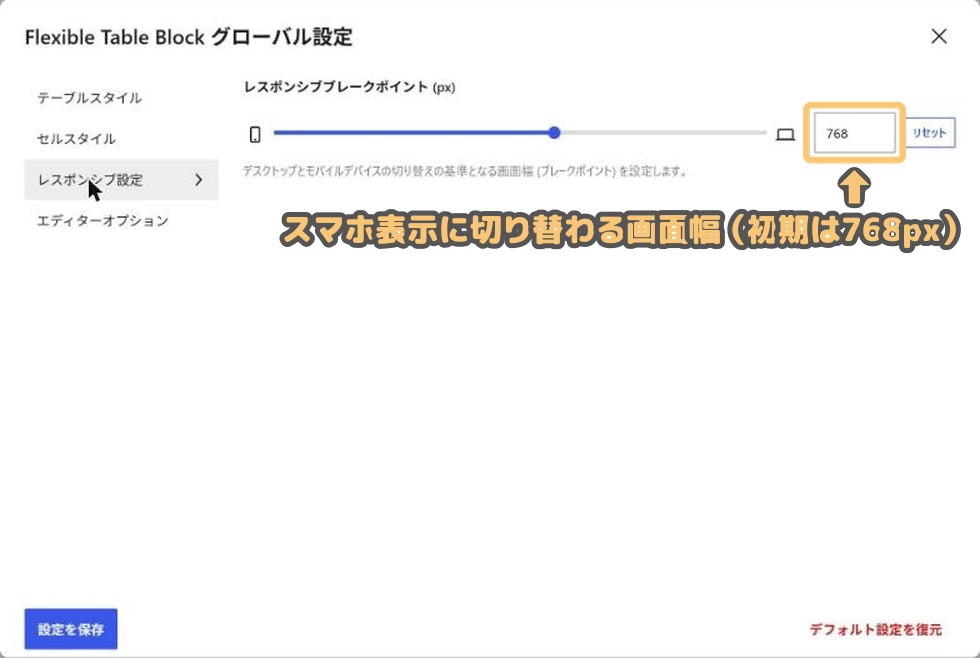Select the レスポンシブ設定 tab
The height and width of the screenshot is (658, 980).
point(121,180)
